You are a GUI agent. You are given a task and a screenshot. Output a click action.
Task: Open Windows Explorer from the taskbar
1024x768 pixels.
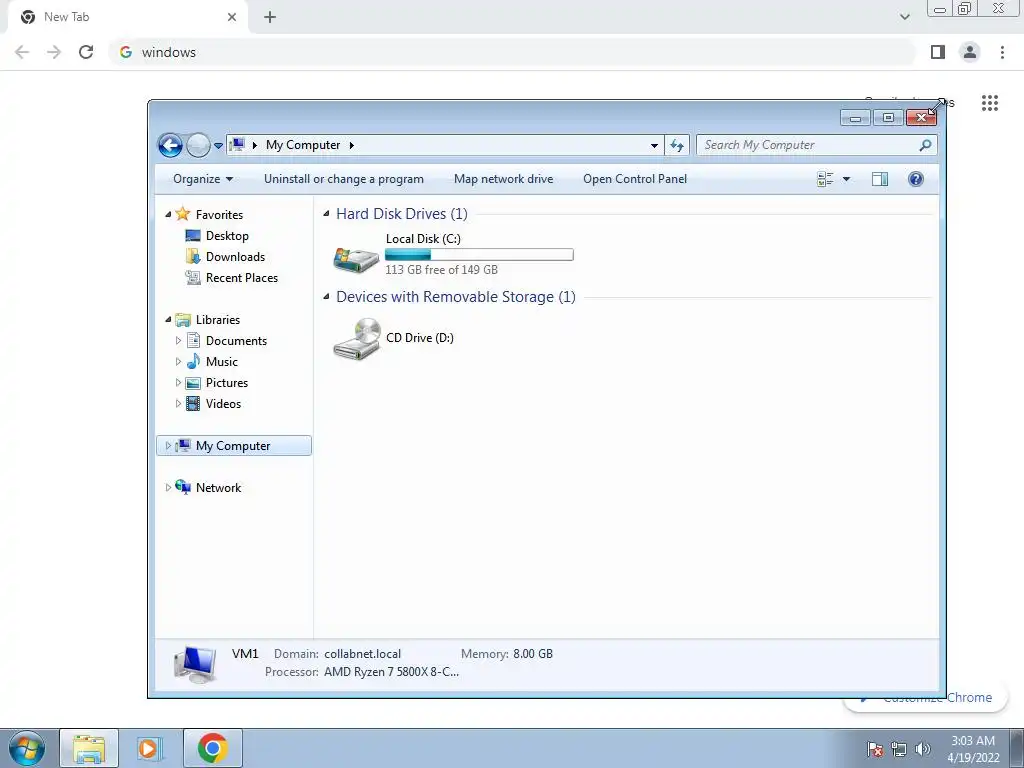(x=89, y=748)
